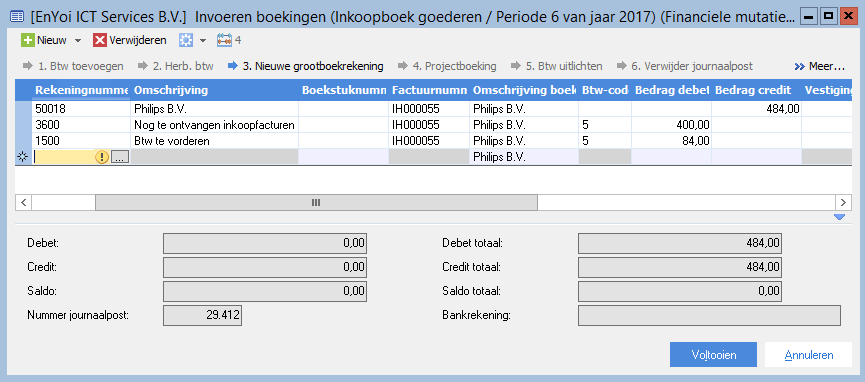Click the Nog te ontvangen inkoopfacturen cell

215,125
